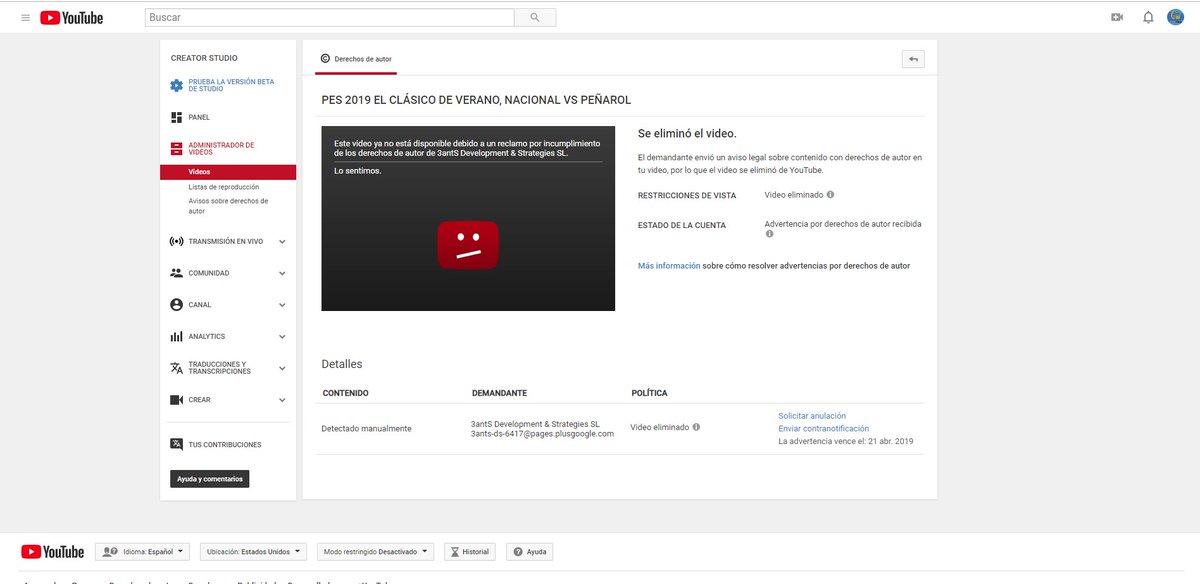Click the Studio beta gear icon
Viewport: 1200px width, 584px height.
(x=177, y=86)
